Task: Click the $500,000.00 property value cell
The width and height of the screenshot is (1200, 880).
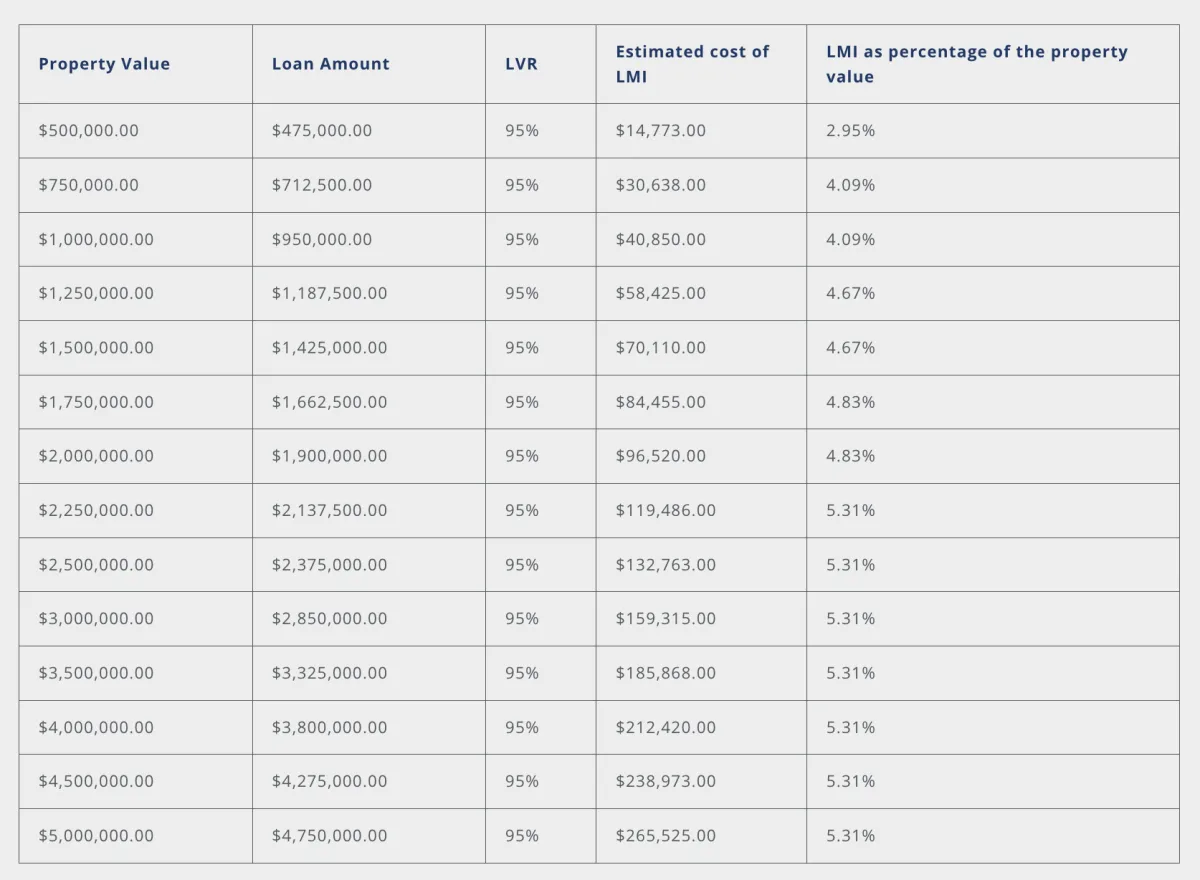Action: [88, 131]
